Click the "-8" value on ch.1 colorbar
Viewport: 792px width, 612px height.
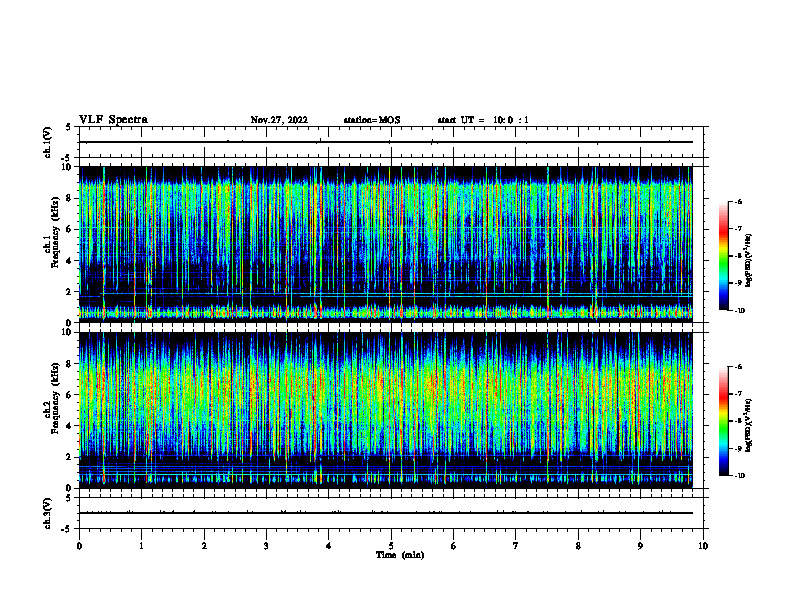[737, 256]
